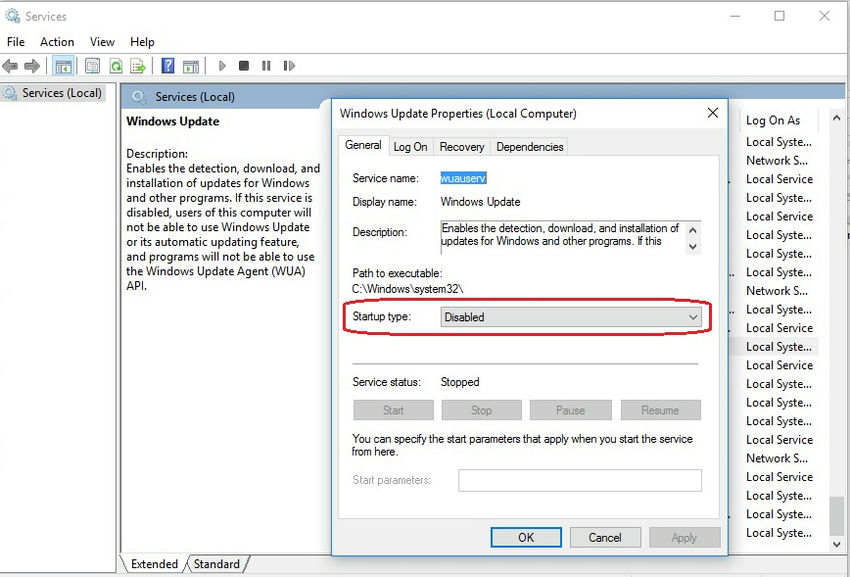Viewport: 850px width, 577px height.
Task: Click the services list scrollbar up arrow
Action: (x=836, y=118)
